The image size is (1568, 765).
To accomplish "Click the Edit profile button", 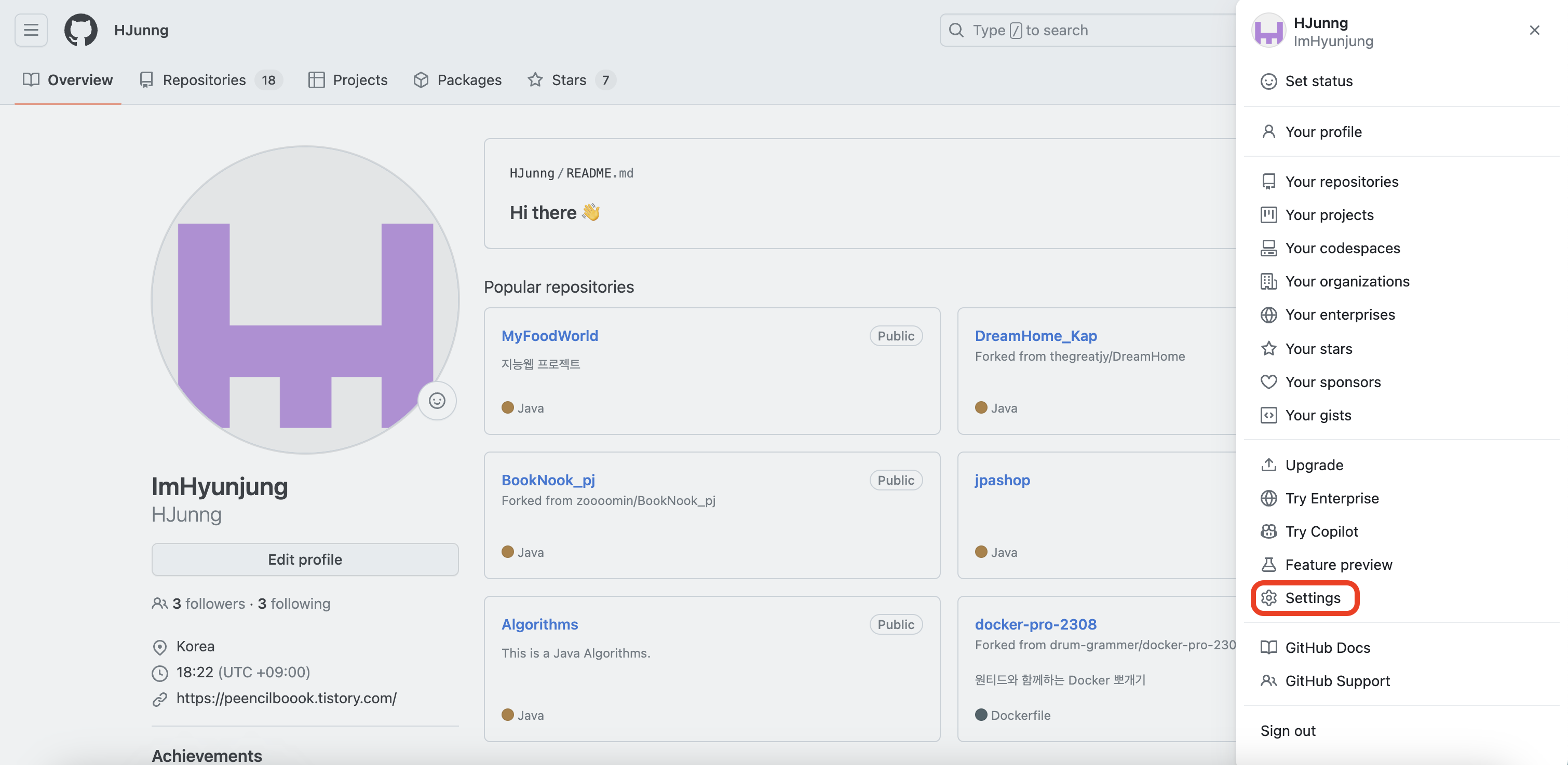I will coord(305,559).
